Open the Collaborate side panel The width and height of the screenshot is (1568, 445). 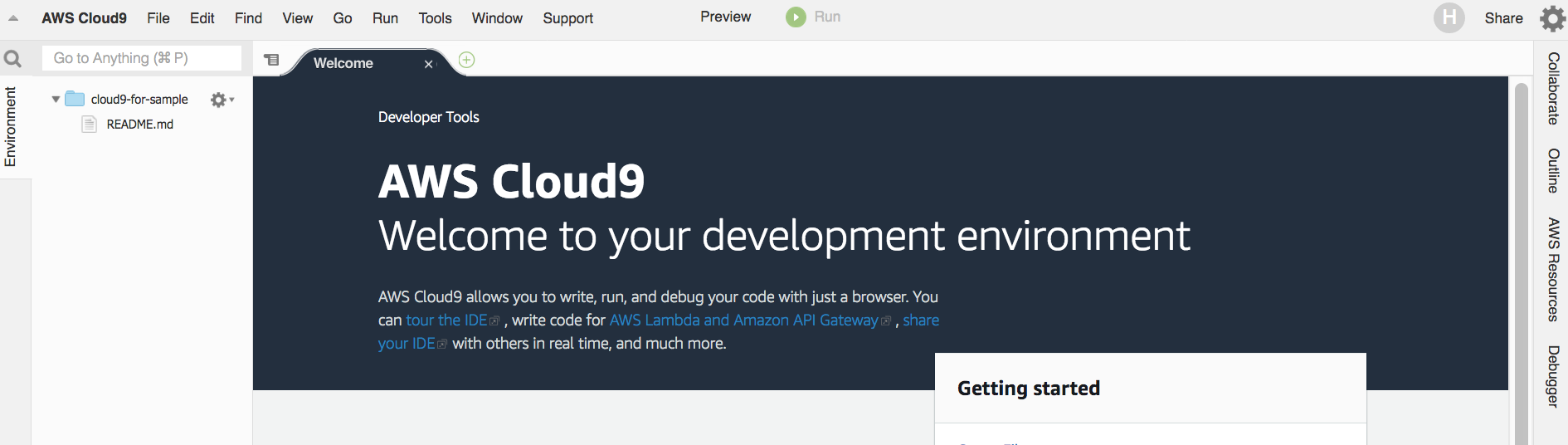(1553, 89)
